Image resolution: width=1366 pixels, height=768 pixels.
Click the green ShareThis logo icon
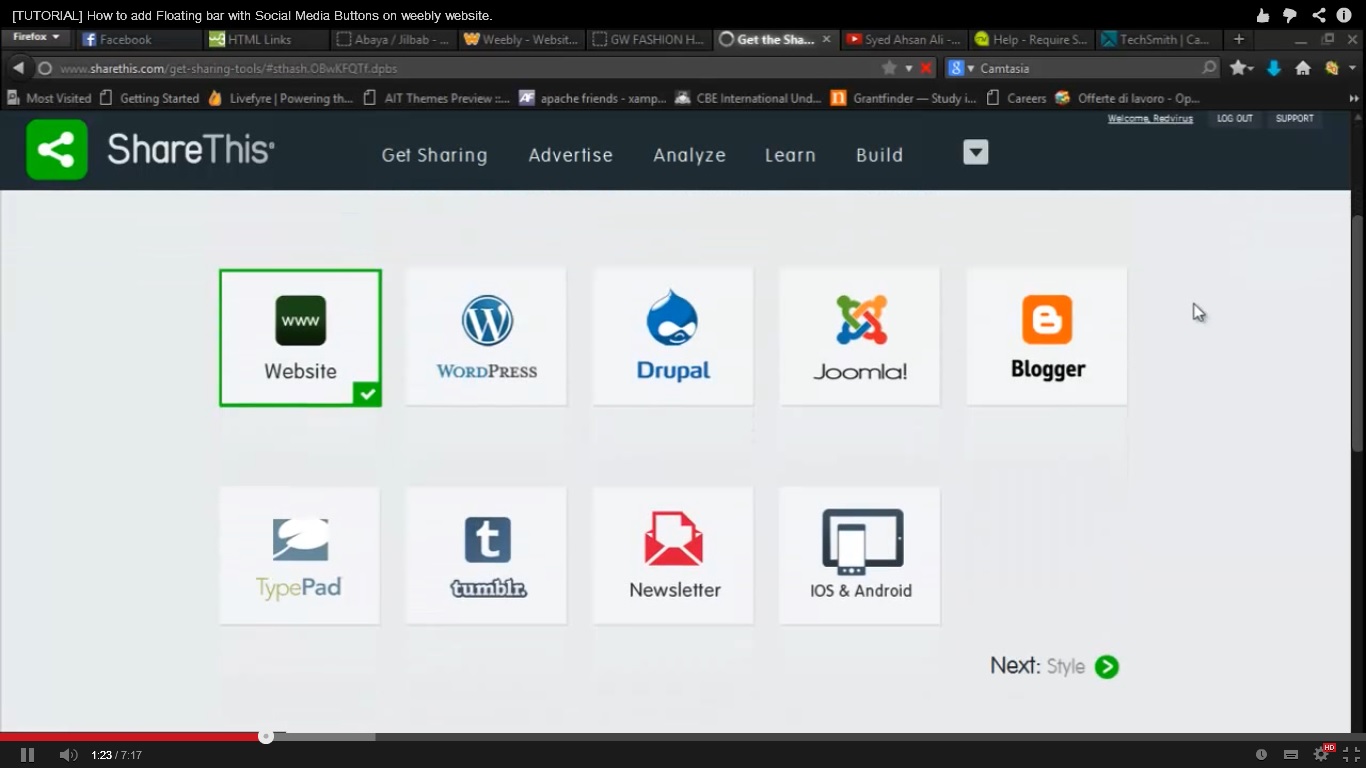[x=57, y=150]
